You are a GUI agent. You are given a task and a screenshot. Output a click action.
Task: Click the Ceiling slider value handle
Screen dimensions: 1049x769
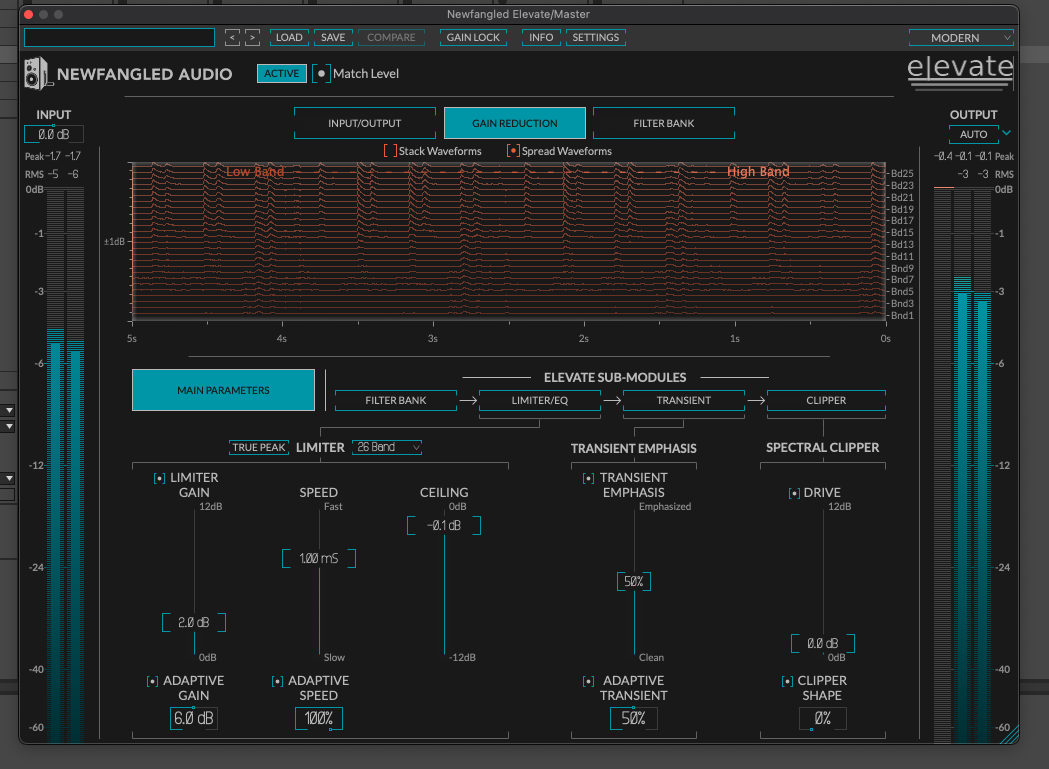(x=443, y=526)
